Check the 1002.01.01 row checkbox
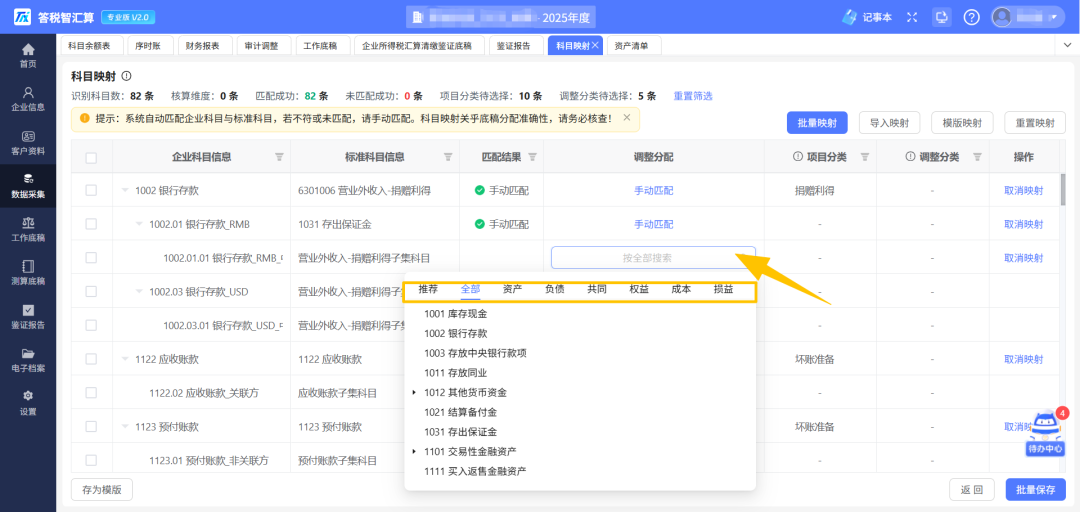 coord(91,258)
